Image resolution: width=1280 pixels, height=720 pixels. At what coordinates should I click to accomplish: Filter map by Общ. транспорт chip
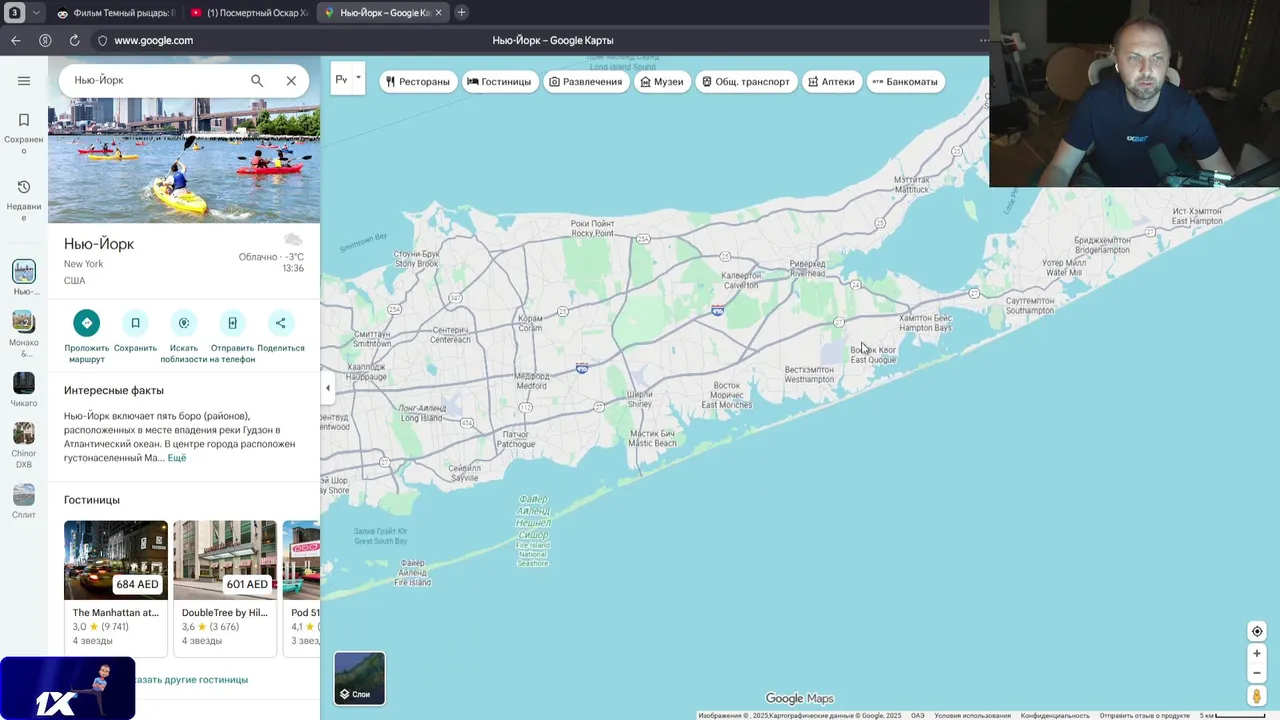745,82
